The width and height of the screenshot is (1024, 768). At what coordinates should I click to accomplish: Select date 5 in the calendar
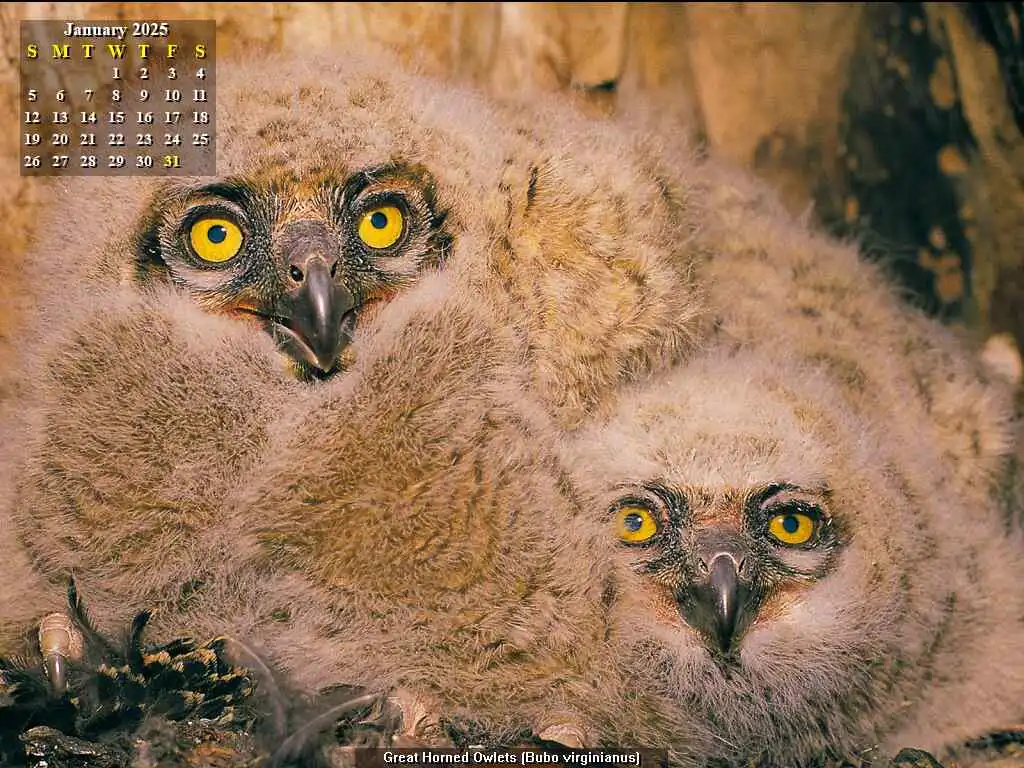pos(32,95)
